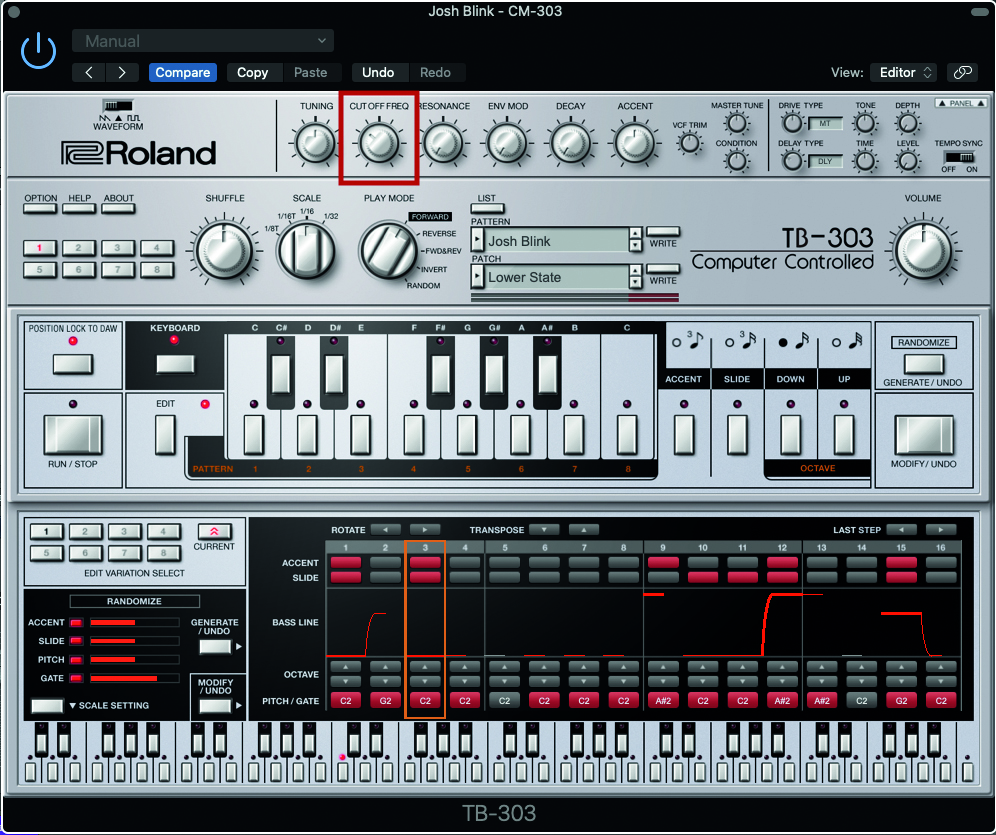Click the Transpose down arrow
Viewport: 996px width, 835px height.
coord(544,529)
